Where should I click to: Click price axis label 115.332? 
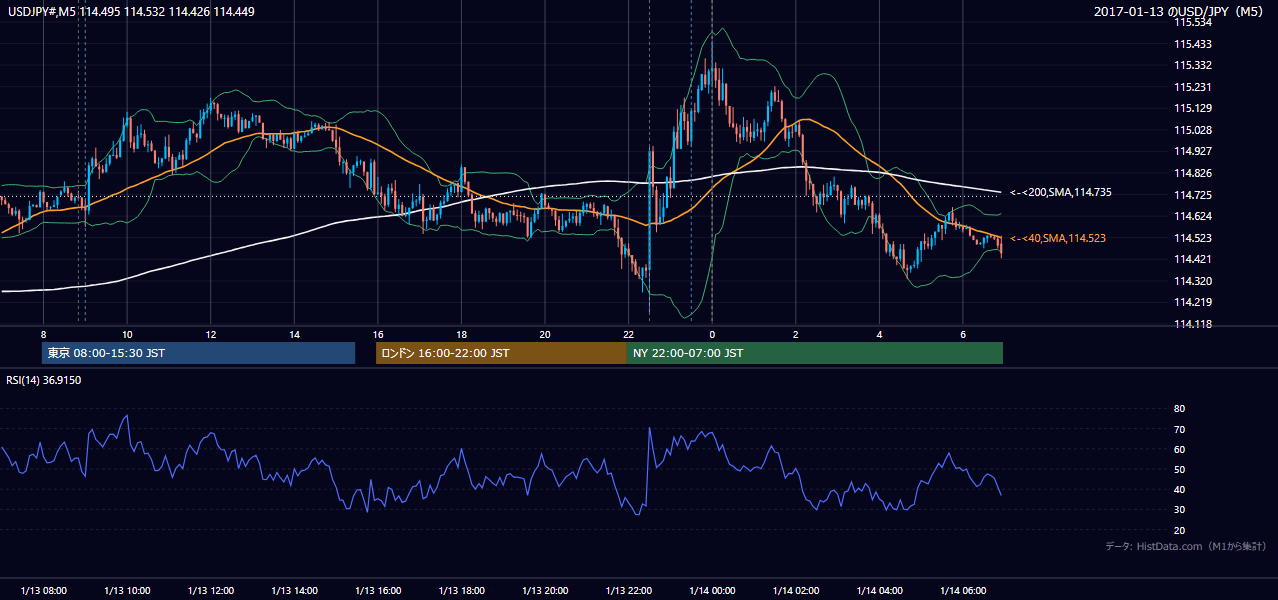click(1193, 65)
